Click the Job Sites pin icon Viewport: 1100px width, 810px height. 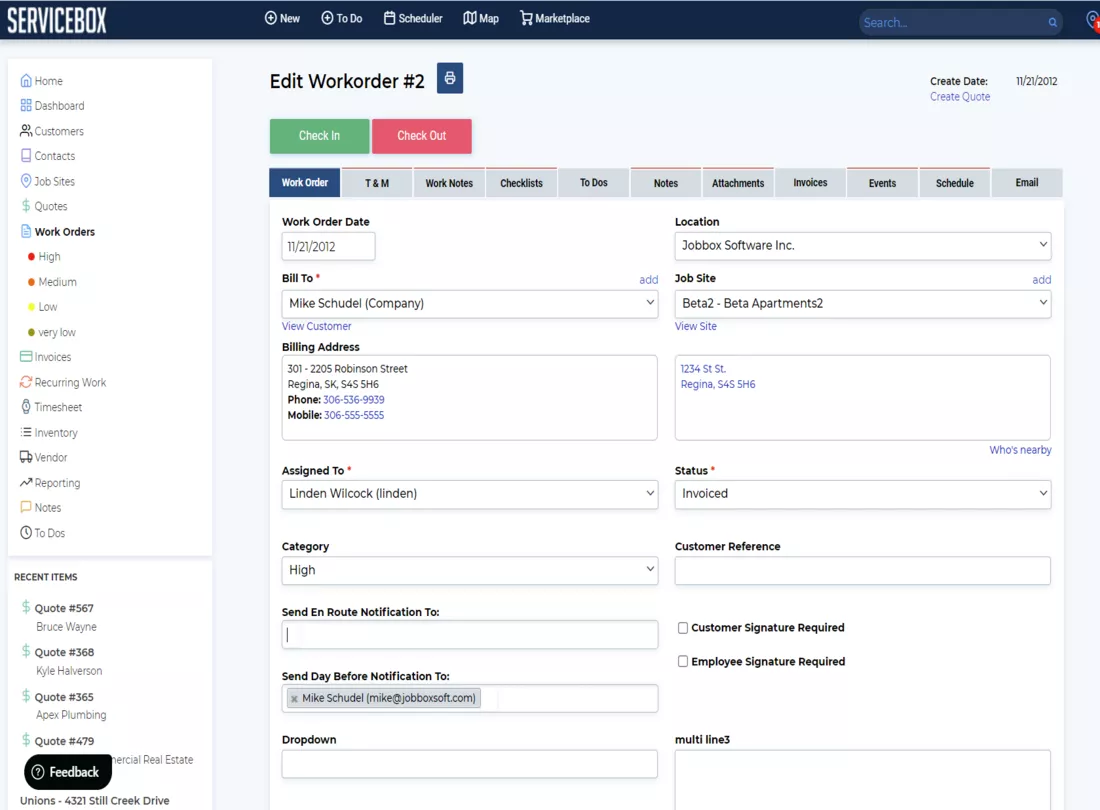click(26, 181)
